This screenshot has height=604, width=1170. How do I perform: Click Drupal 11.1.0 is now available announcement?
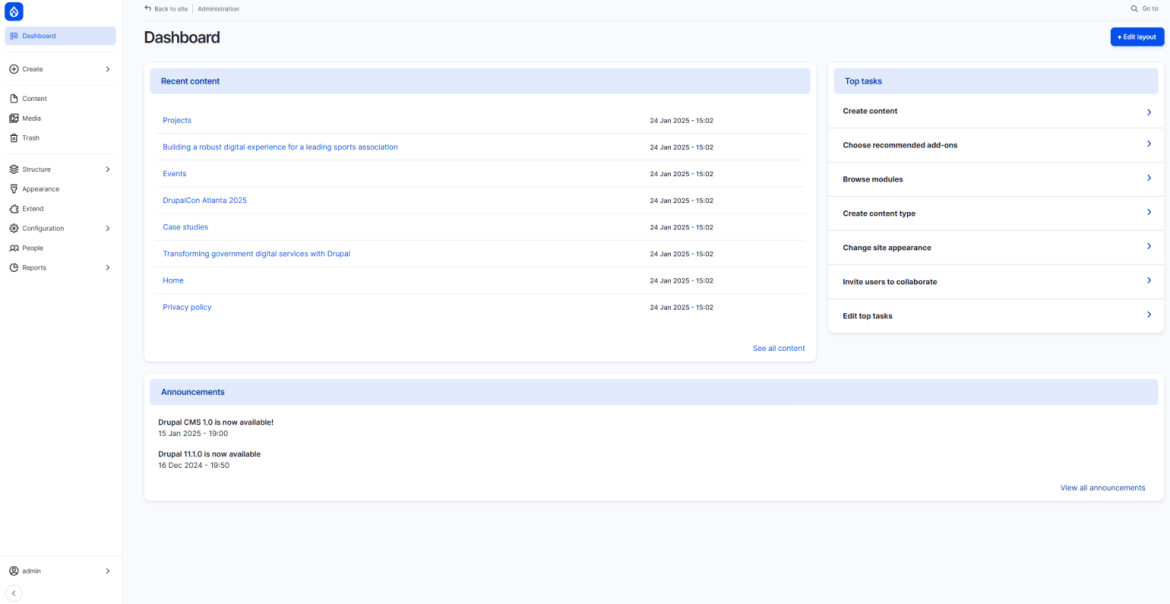tap(209, 454)
